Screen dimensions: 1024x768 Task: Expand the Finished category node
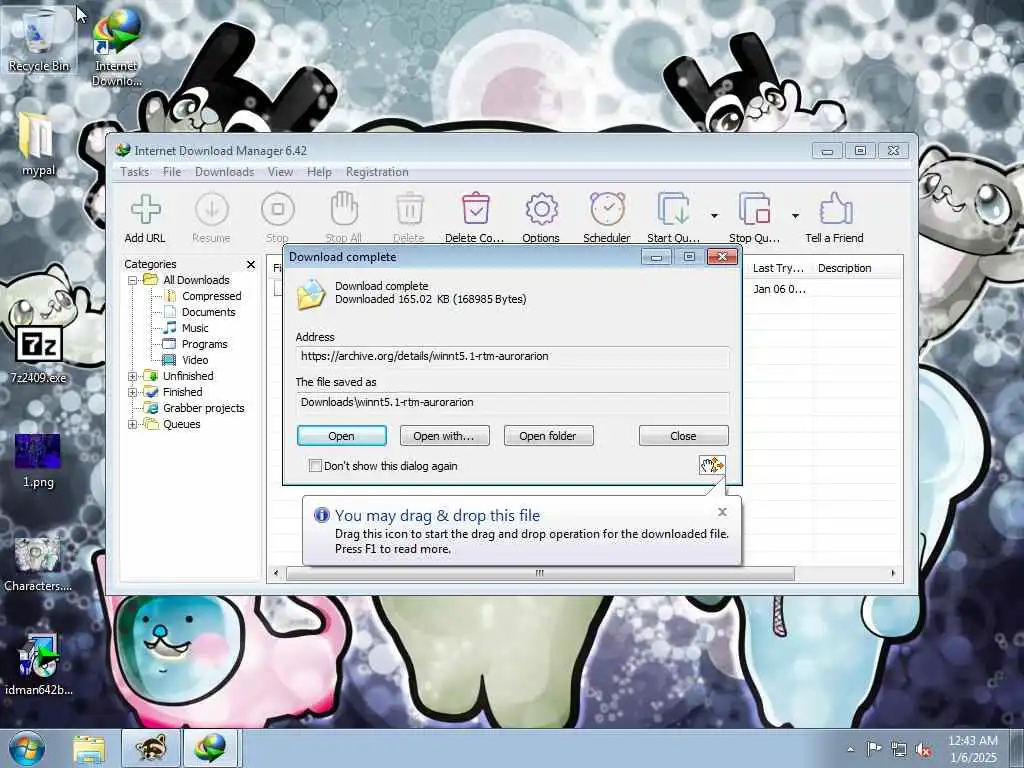click(133, 392)
